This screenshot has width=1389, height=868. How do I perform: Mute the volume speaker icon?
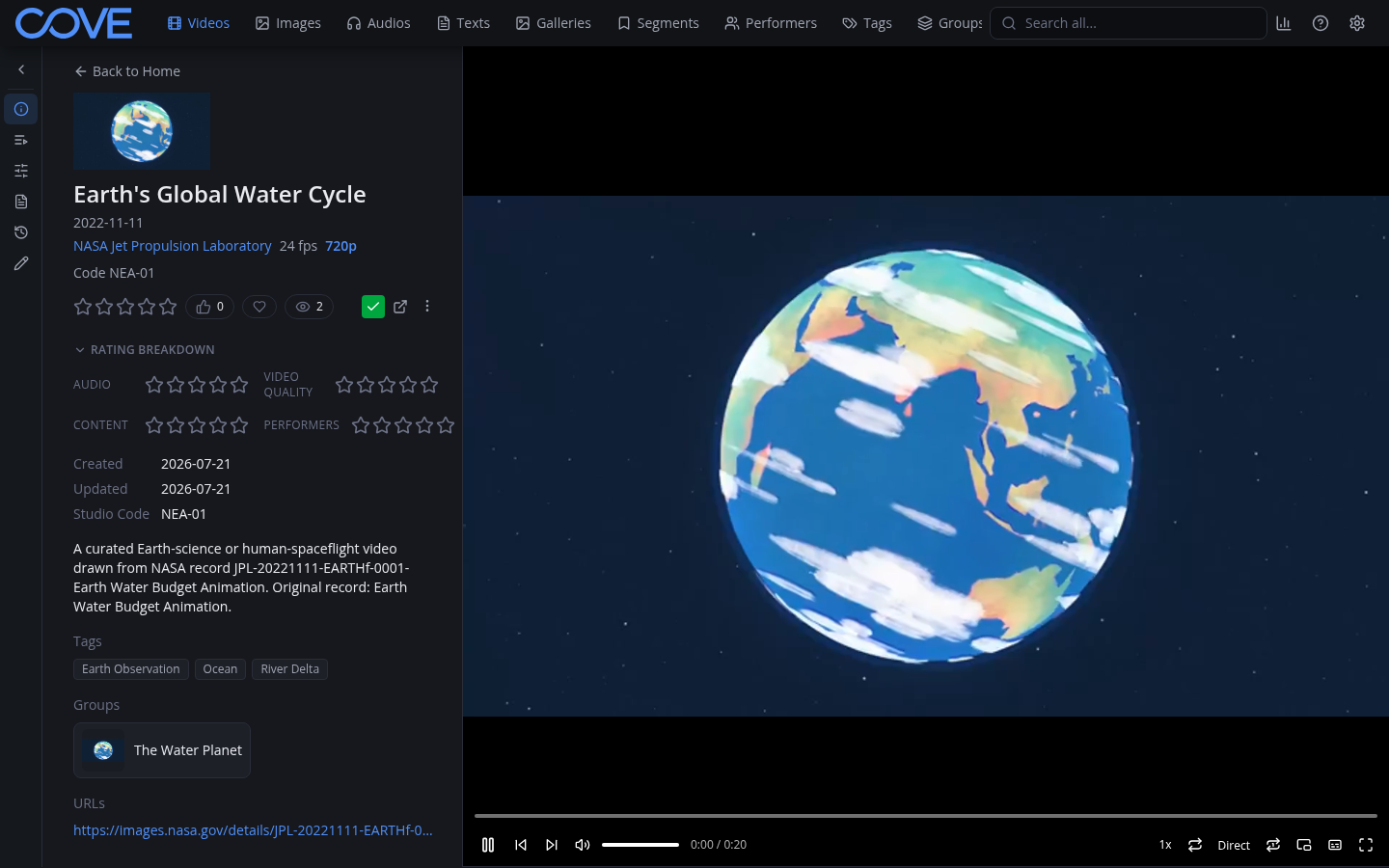coord(583,845)
